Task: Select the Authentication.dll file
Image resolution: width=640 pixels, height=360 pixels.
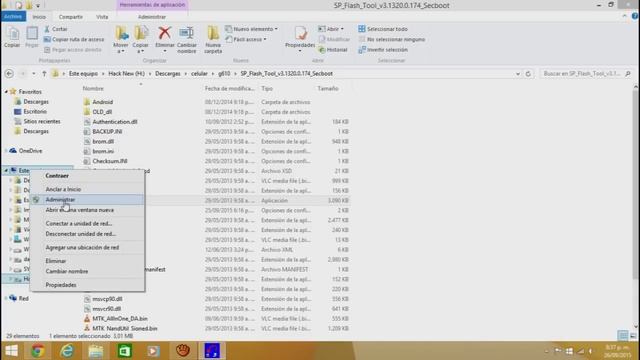Action: click(x=115, y=122)
